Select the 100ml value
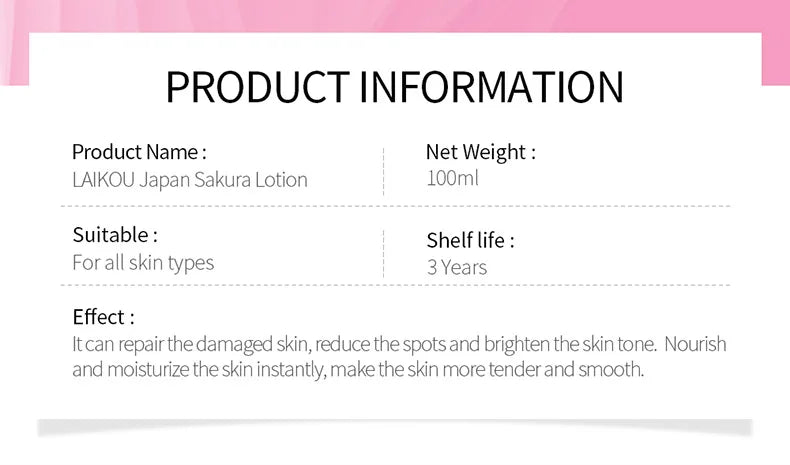 coord(453,179)
